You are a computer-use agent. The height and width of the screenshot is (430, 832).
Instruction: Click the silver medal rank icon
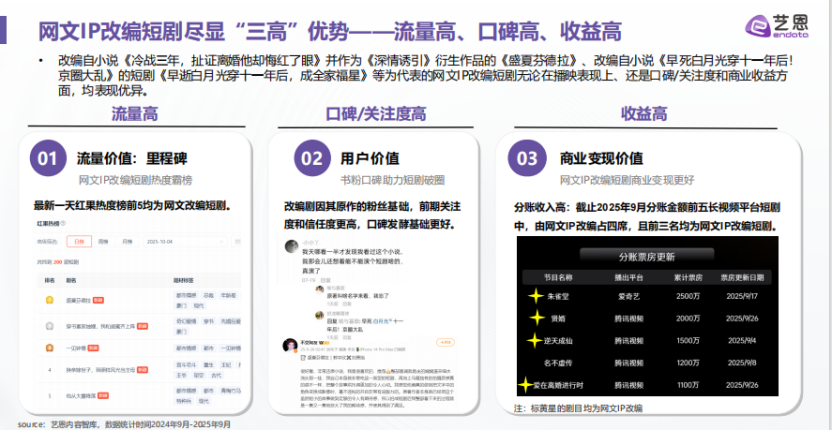pyautogui.click(x=49, y=325)
